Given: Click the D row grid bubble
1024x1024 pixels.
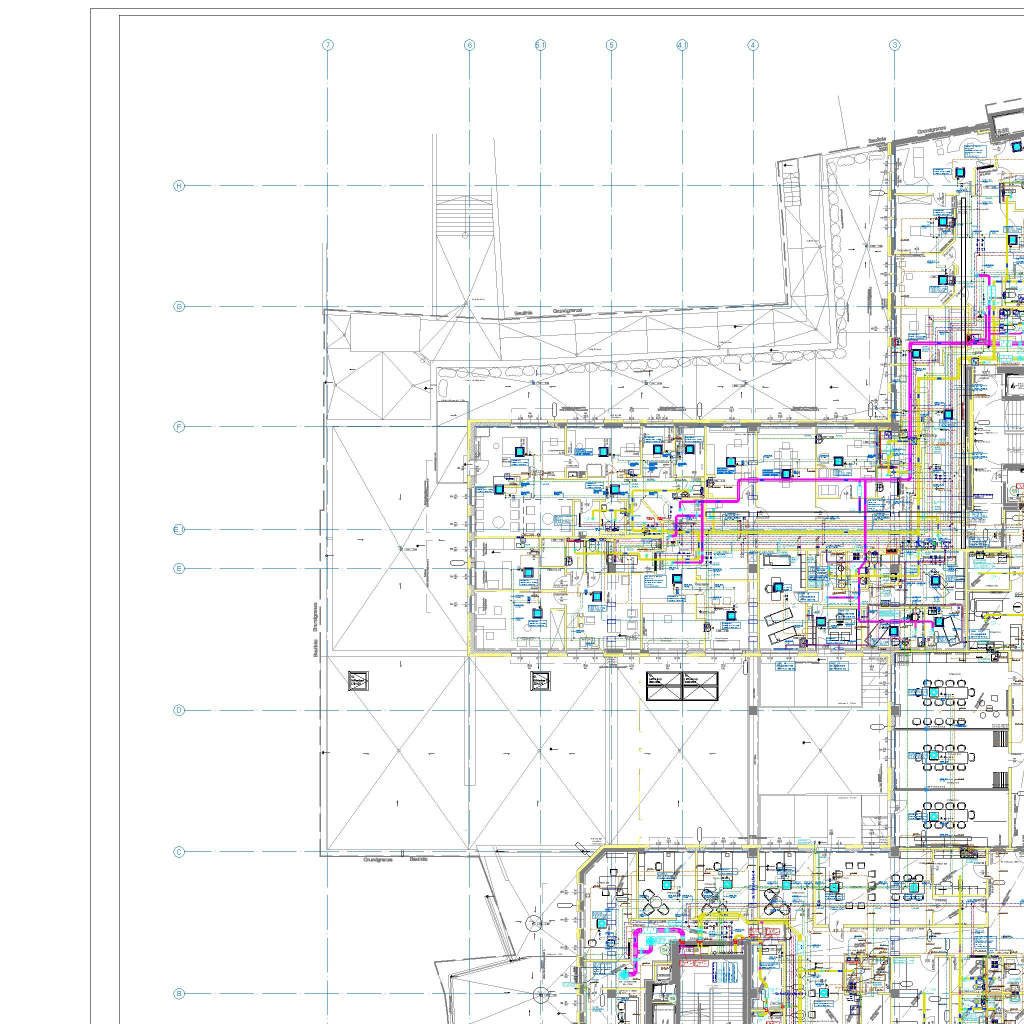Looking at the screenshot, I should click(179, 710).
